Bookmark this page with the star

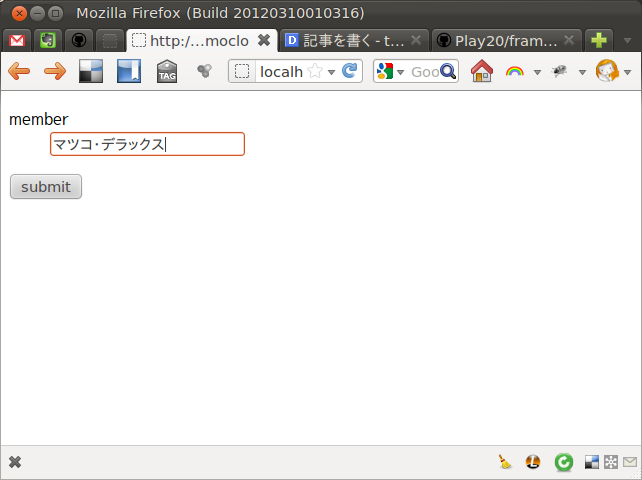click(x=315, y=71)
